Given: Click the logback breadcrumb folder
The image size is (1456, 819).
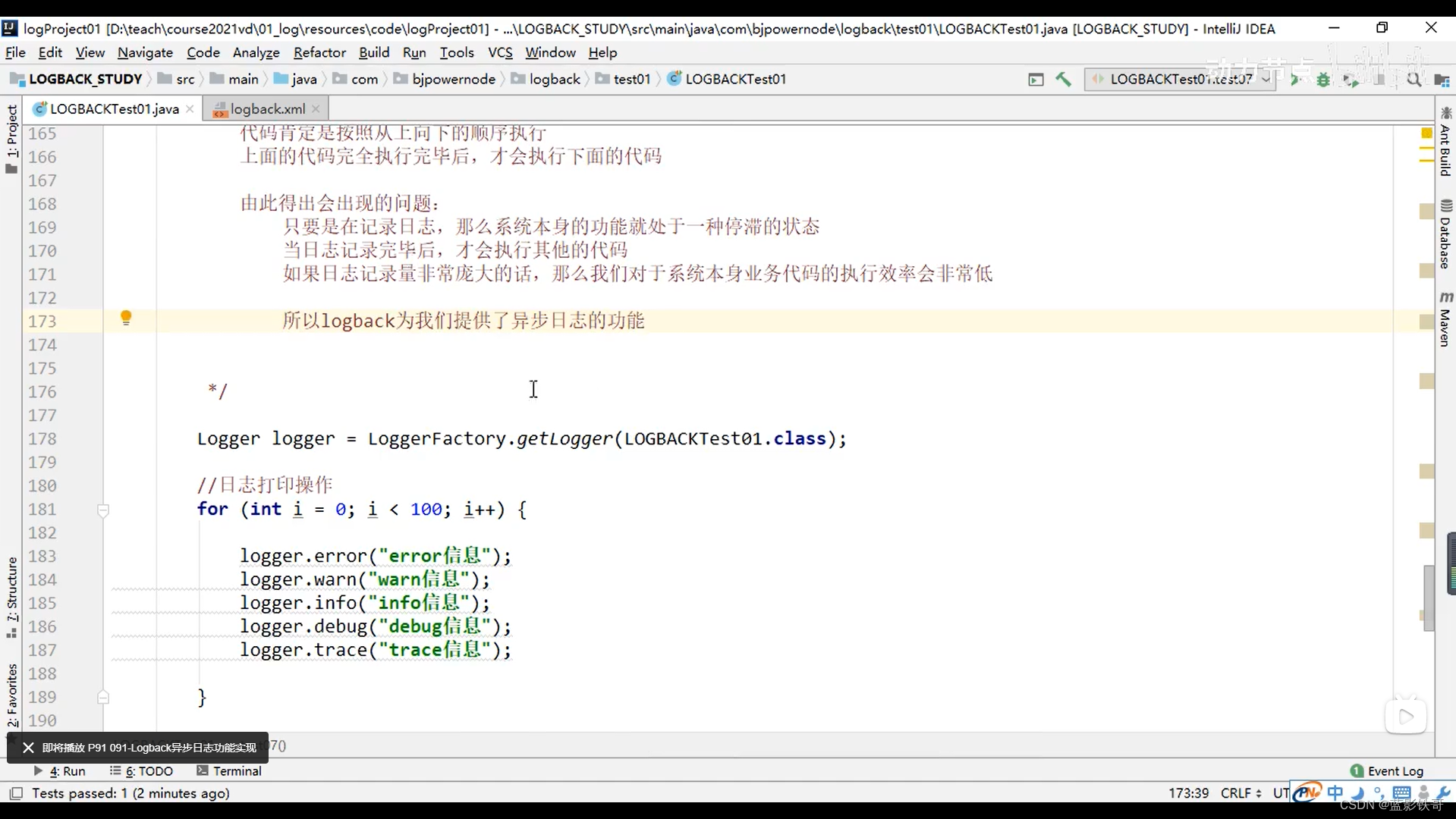Looking at the screenshot, I should point(546,79).
